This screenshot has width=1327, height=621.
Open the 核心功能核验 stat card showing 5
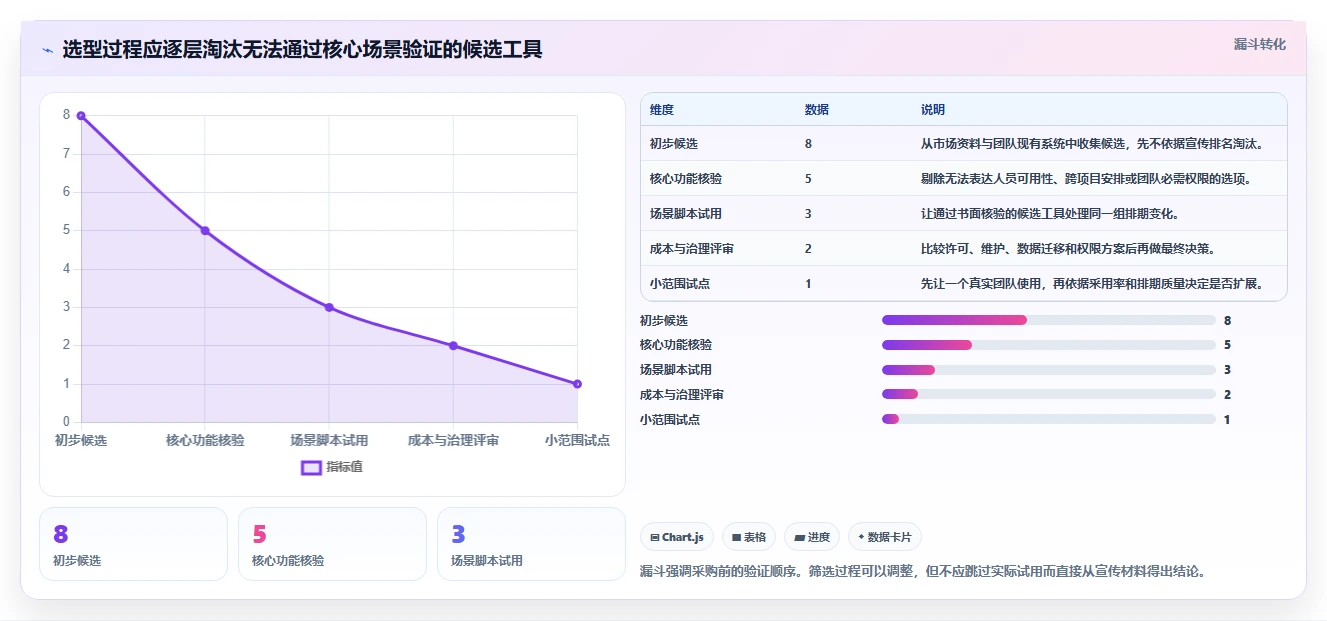[333, 544]
